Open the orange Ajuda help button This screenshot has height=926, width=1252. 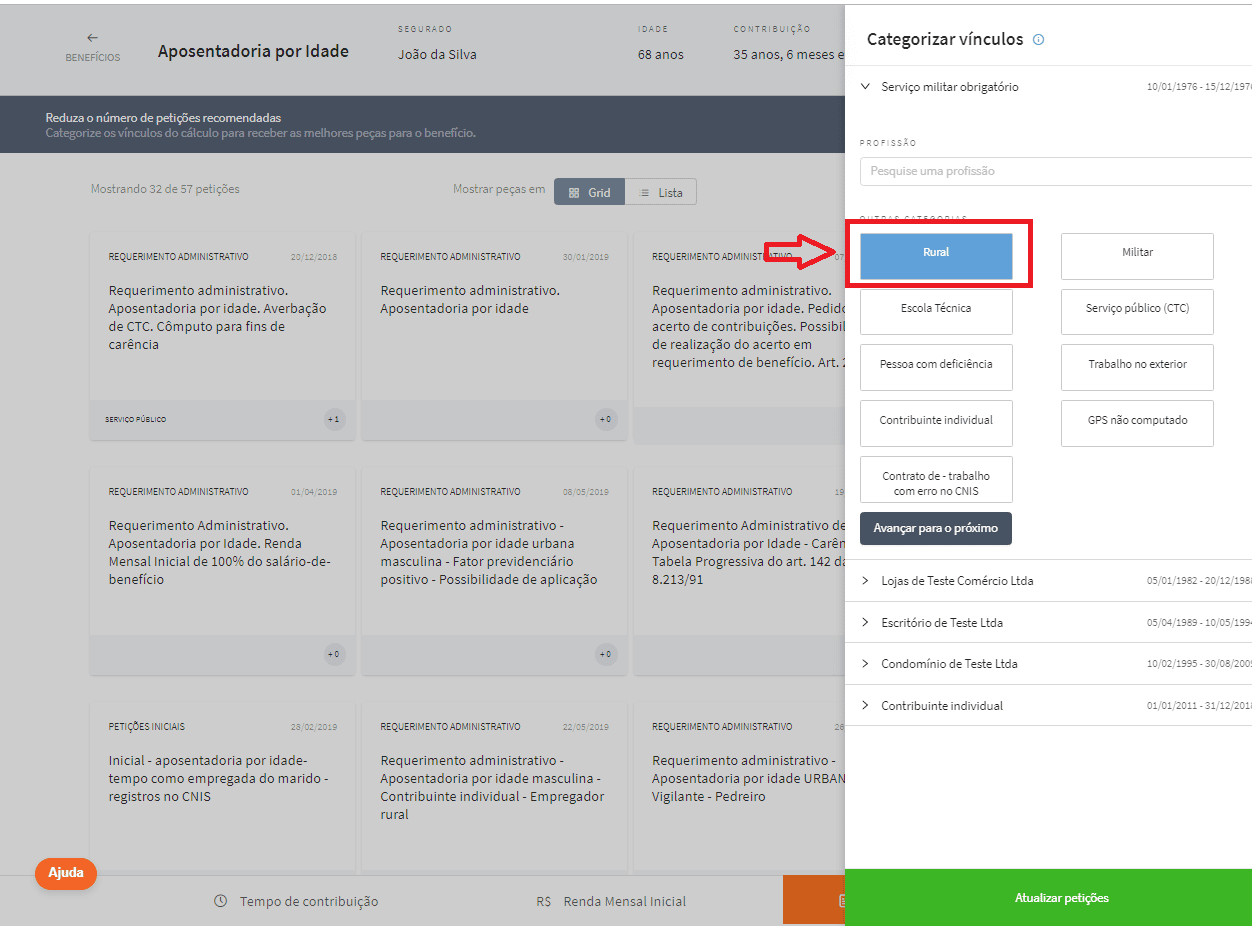(x=66, y=873)
